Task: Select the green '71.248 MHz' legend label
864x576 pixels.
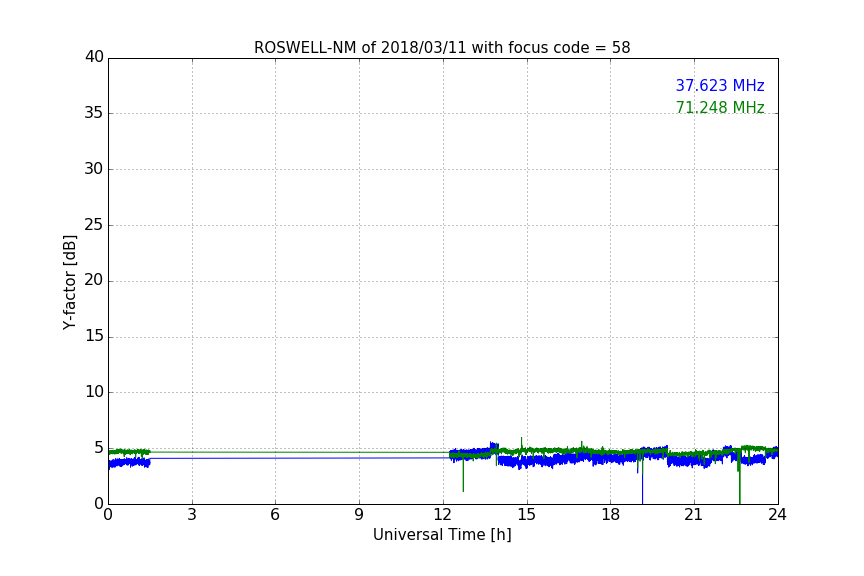Action: point(720,107)
